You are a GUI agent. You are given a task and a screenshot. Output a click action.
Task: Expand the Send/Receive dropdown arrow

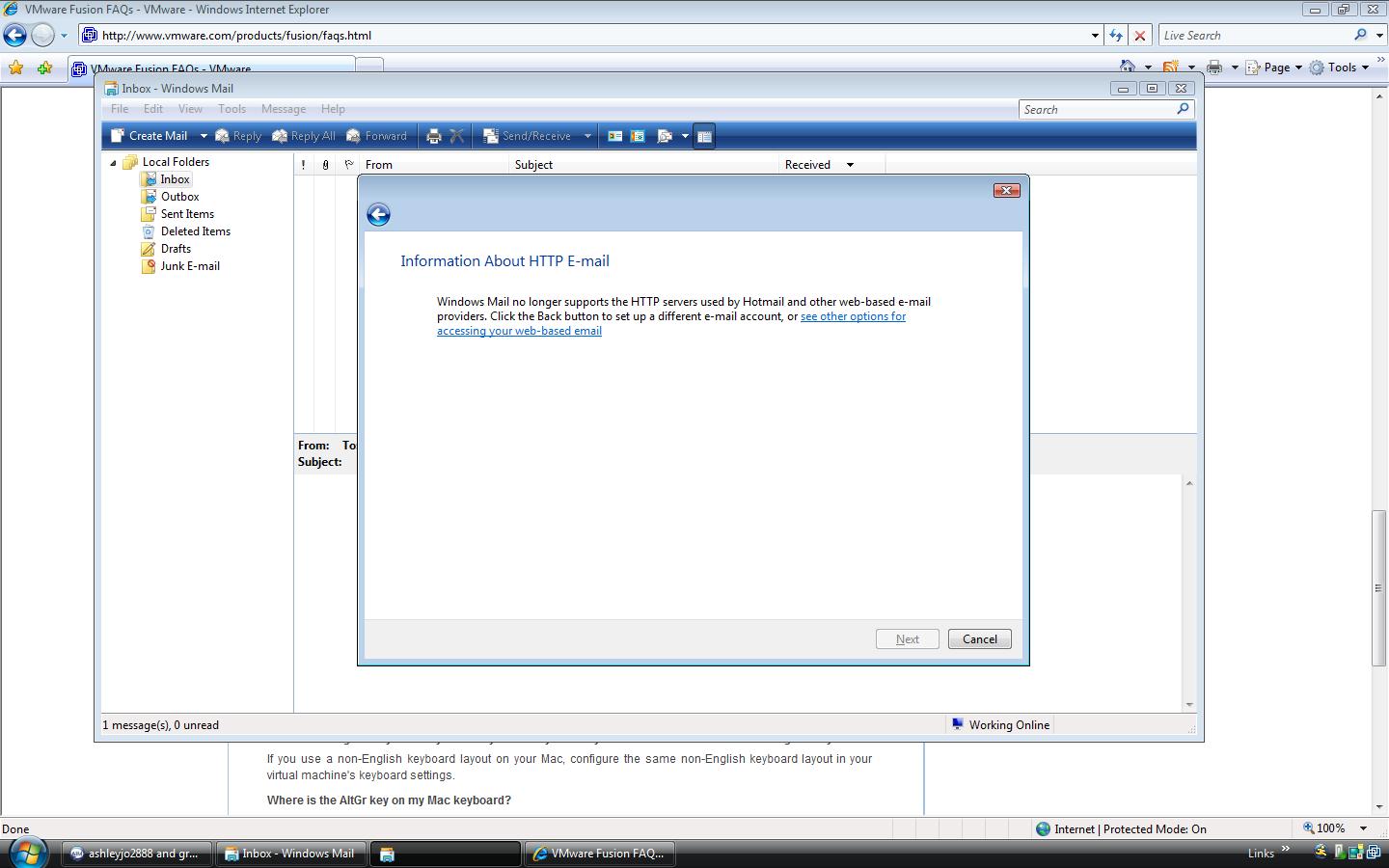(586, 136)
